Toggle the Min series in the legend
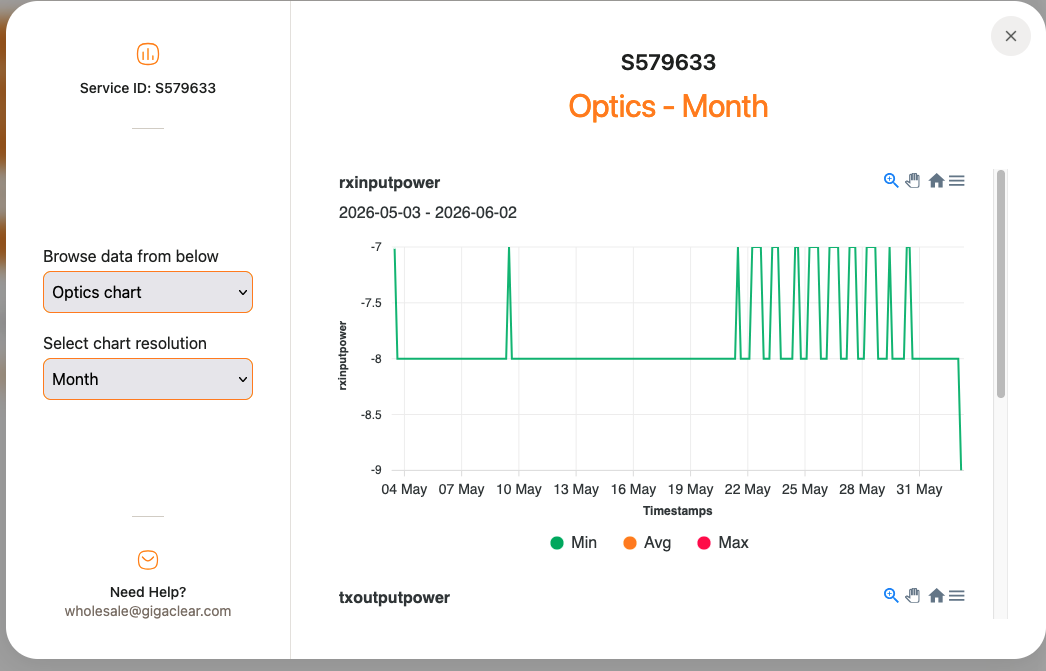 click(x=574, y=543)
